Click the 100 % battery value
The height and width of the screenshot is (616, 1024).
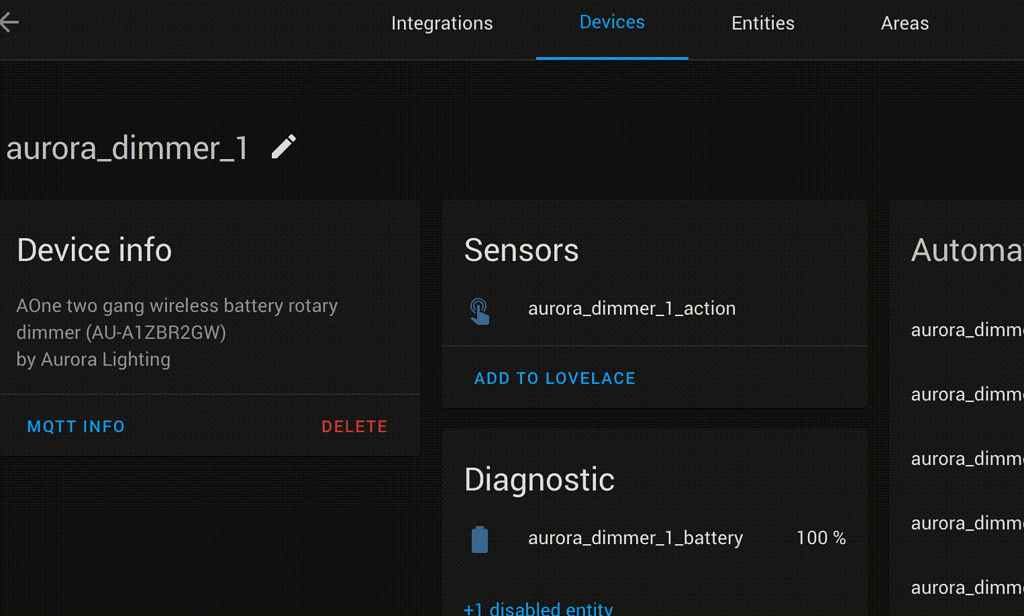tap(820, 538)
